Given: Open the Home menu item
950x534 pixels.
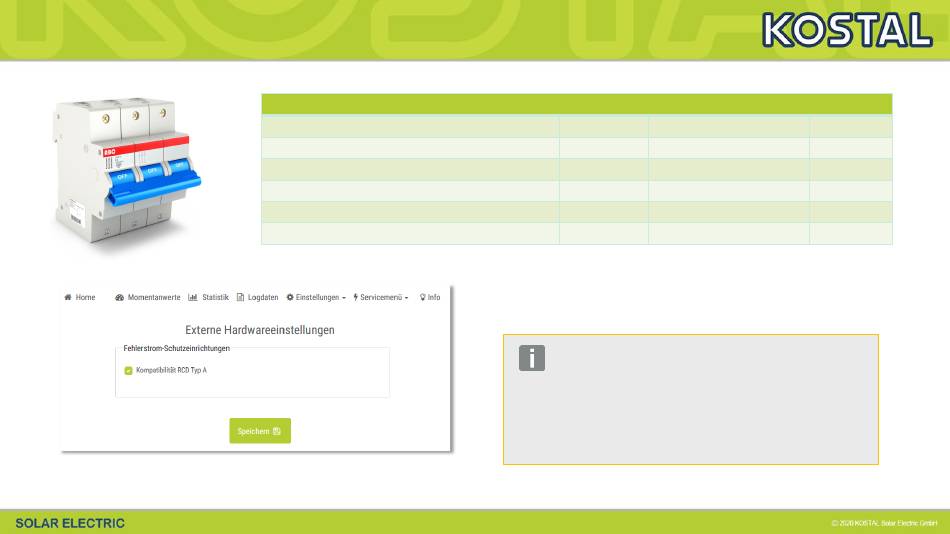Looking at the screenshot, I should (80, 297).
